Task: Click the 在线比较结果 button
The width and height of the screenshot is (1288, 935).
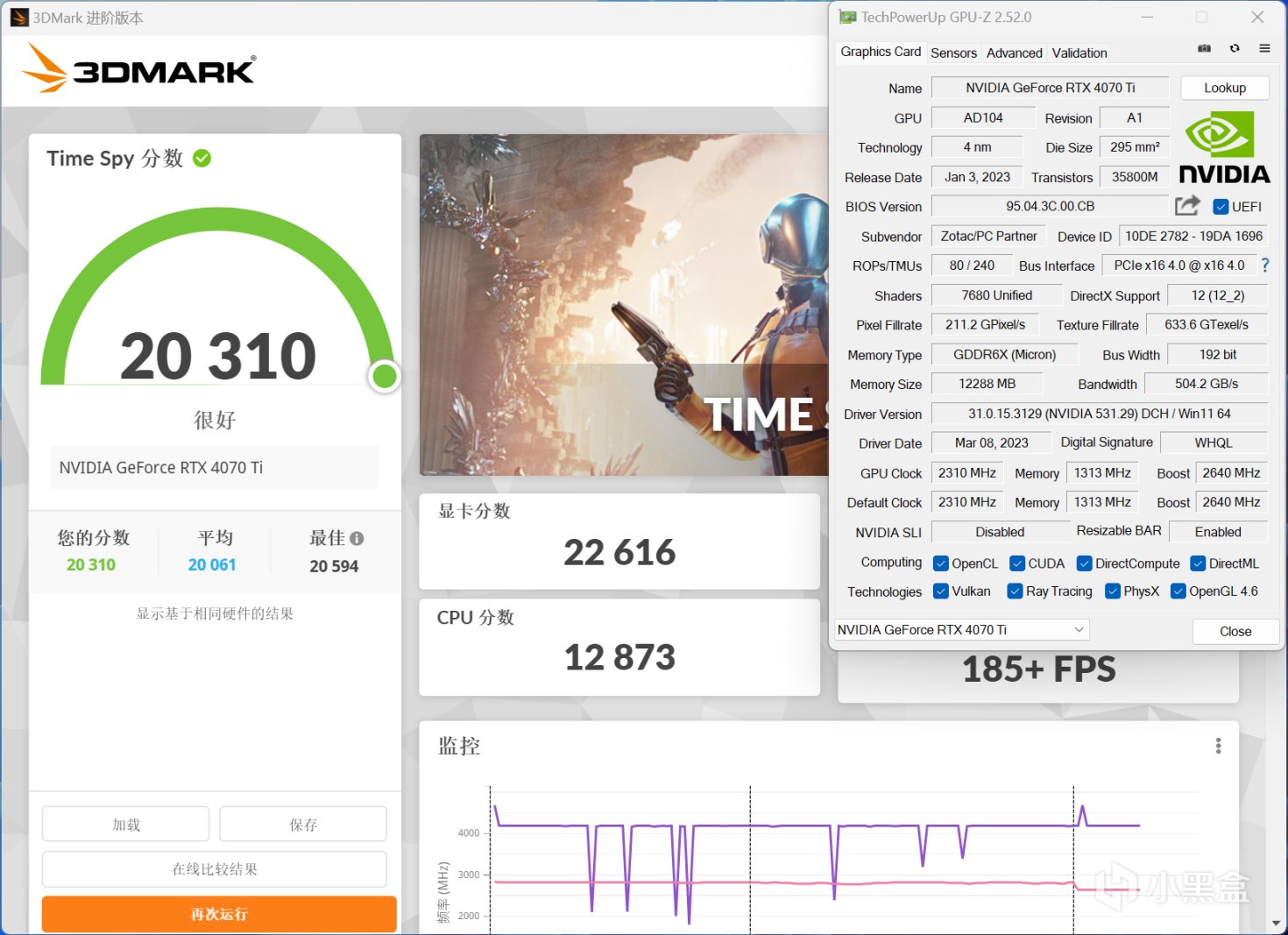Action: 215,869
